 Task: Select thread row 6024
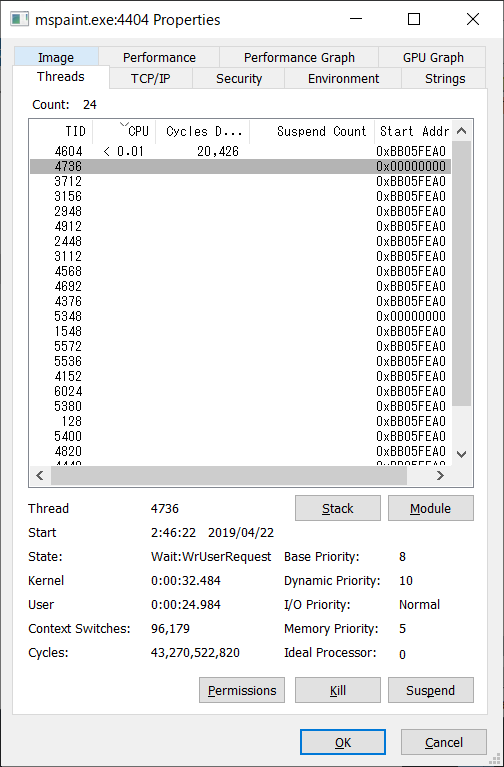(240, 391)
